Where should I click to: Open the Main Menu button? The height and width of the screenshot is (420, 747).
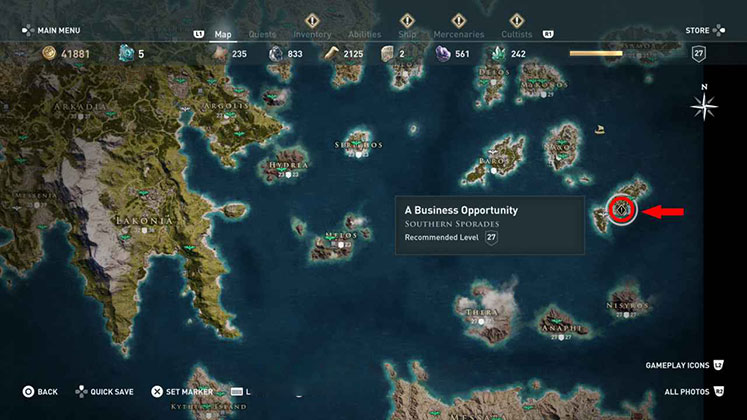(x=51, y=30)
